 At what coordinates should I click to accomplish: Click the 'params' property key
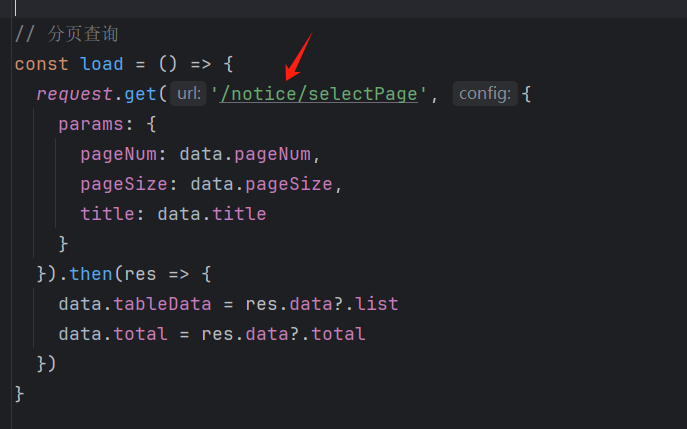91,124
